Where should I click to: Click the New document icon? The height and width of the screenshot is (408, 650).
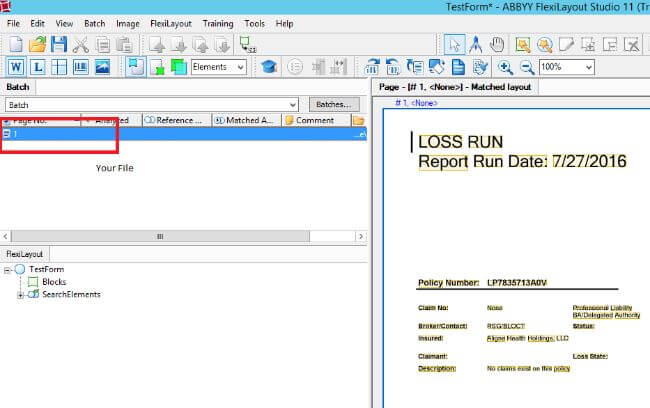point(16,44)
